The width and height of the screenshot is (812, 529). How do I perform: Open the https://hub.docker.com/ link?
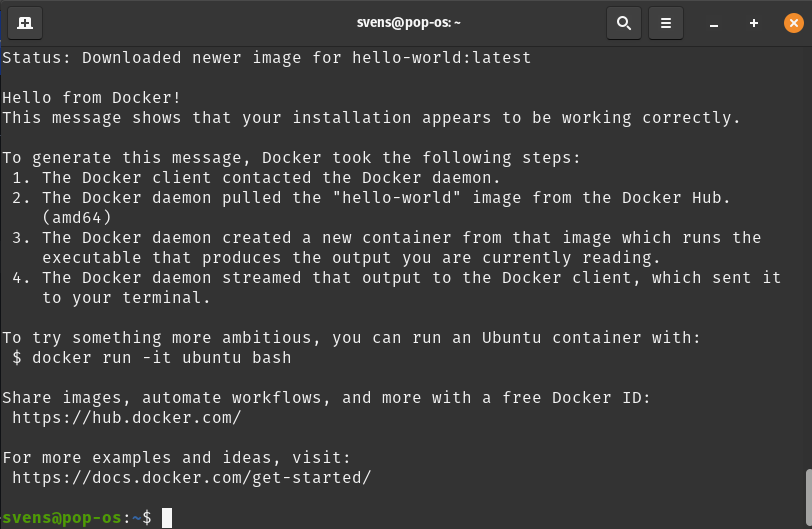pyautogui.click(x=127, y=418)
